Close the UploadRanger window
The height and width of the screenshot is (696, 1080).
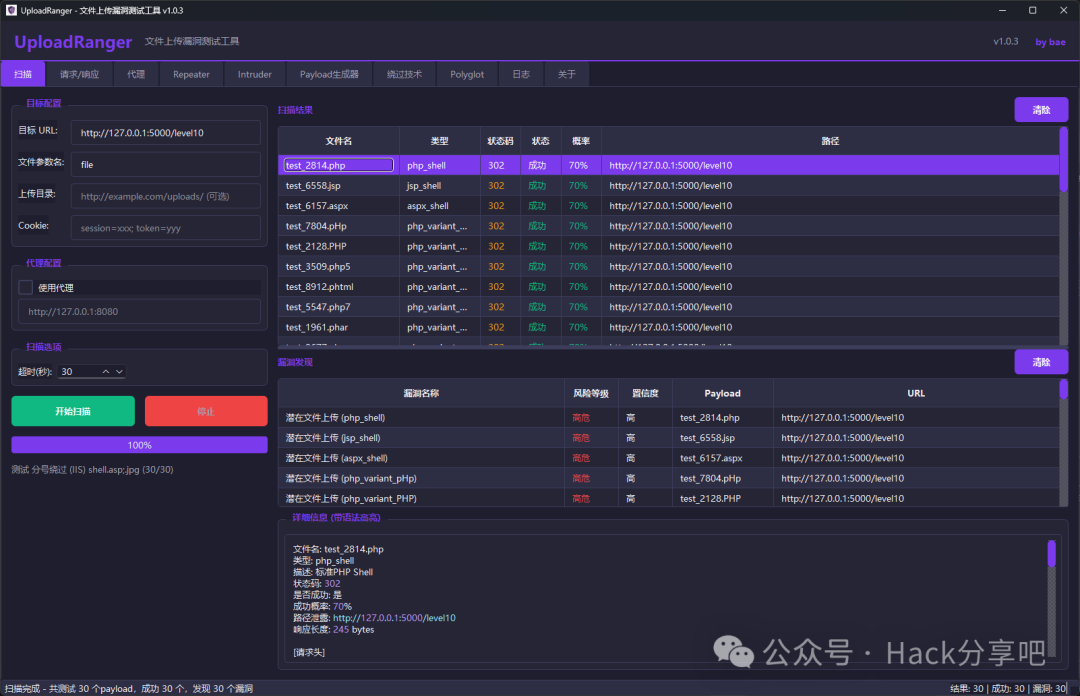(x=1063, y=10)
